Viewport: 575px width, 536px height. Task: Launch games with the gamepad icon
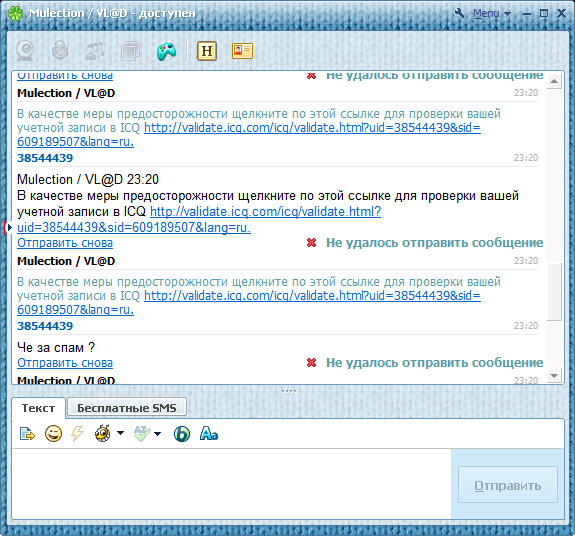point(166,51)
